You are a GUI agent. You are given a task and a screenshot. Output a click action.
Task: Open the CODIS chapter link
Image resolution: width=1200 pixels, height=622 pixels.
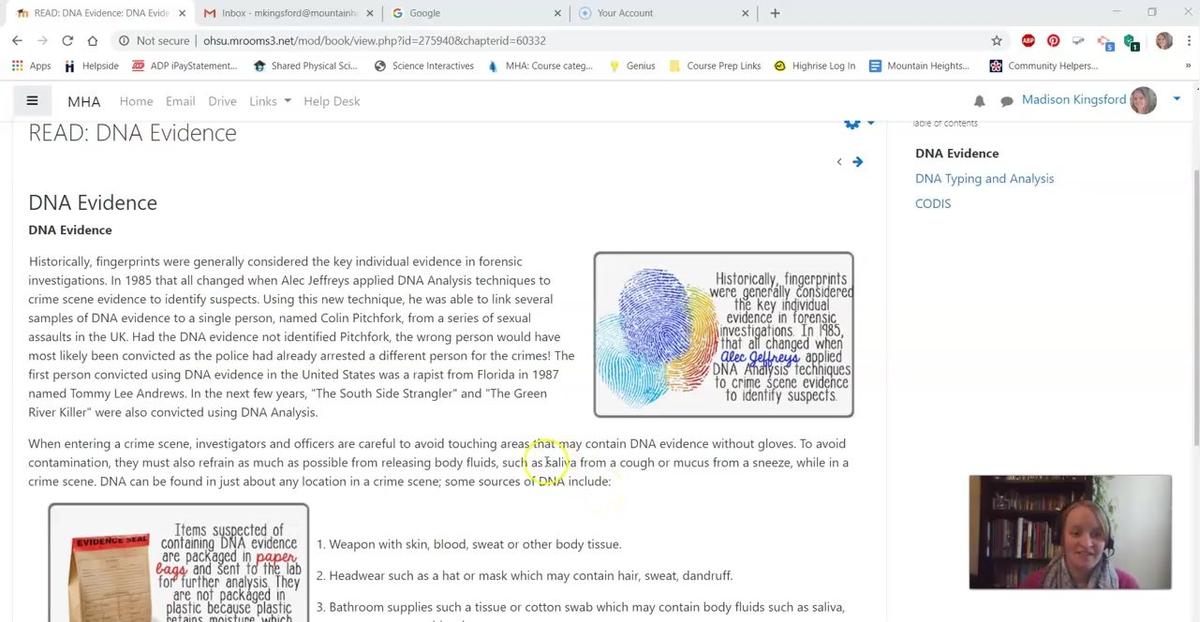pyautogui.click(x=933, y=203)
